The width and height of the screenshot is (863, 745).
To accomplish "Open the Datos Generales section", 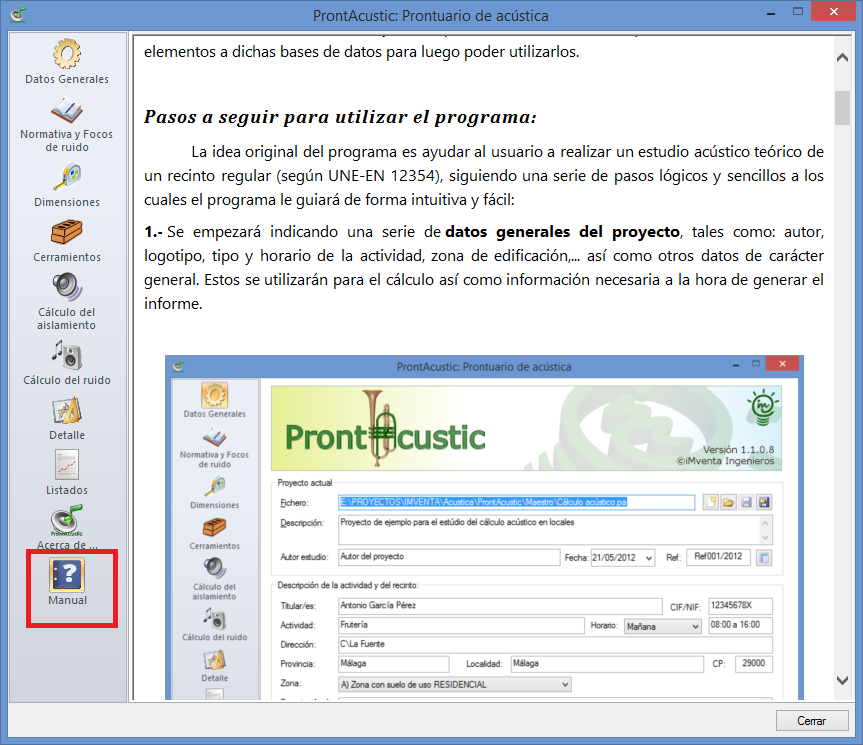I will pyautogui.click(x=67, y=61).
